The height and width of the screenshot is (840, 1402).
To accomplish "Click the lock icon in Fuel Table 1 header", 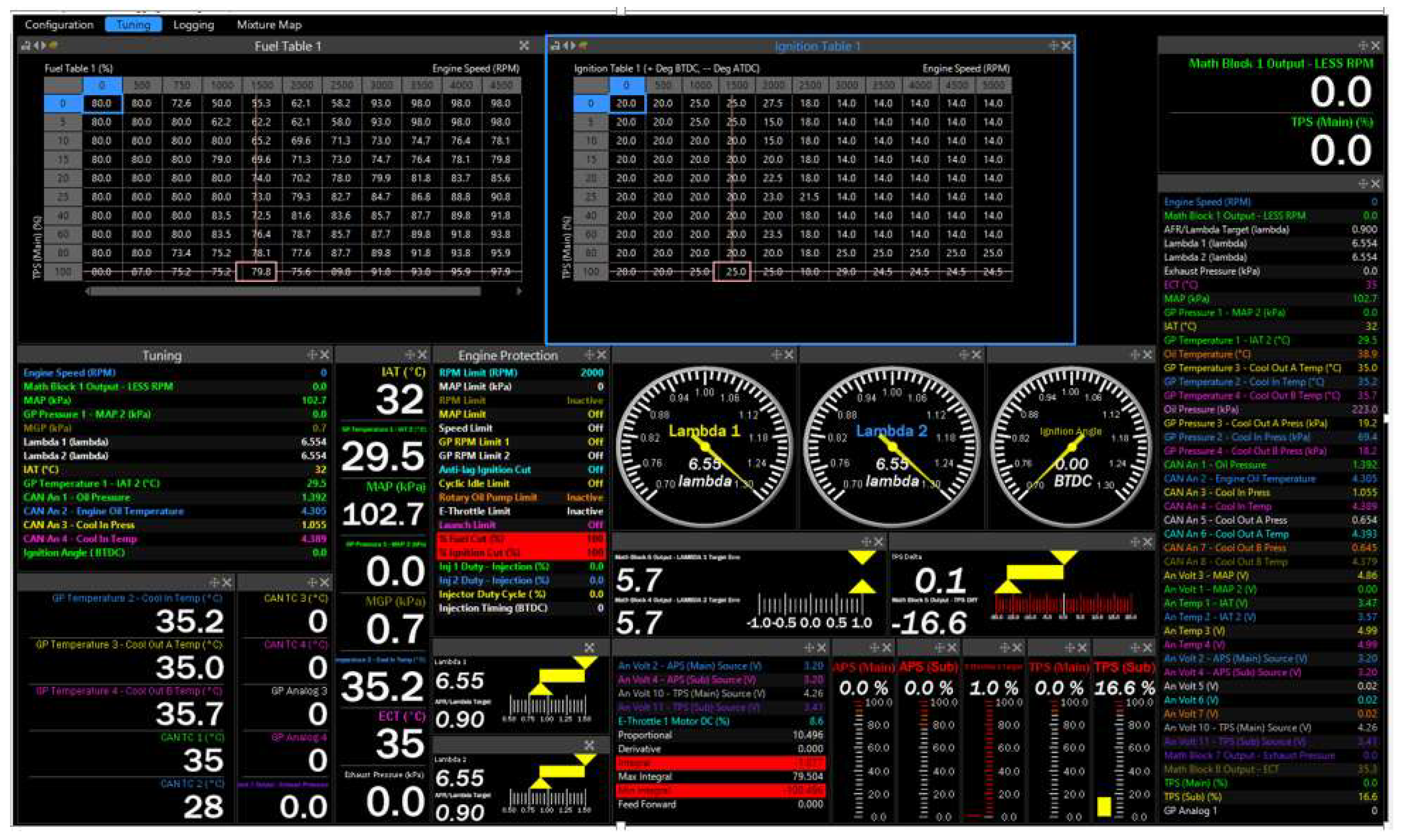I will click(x=25, y=46).
